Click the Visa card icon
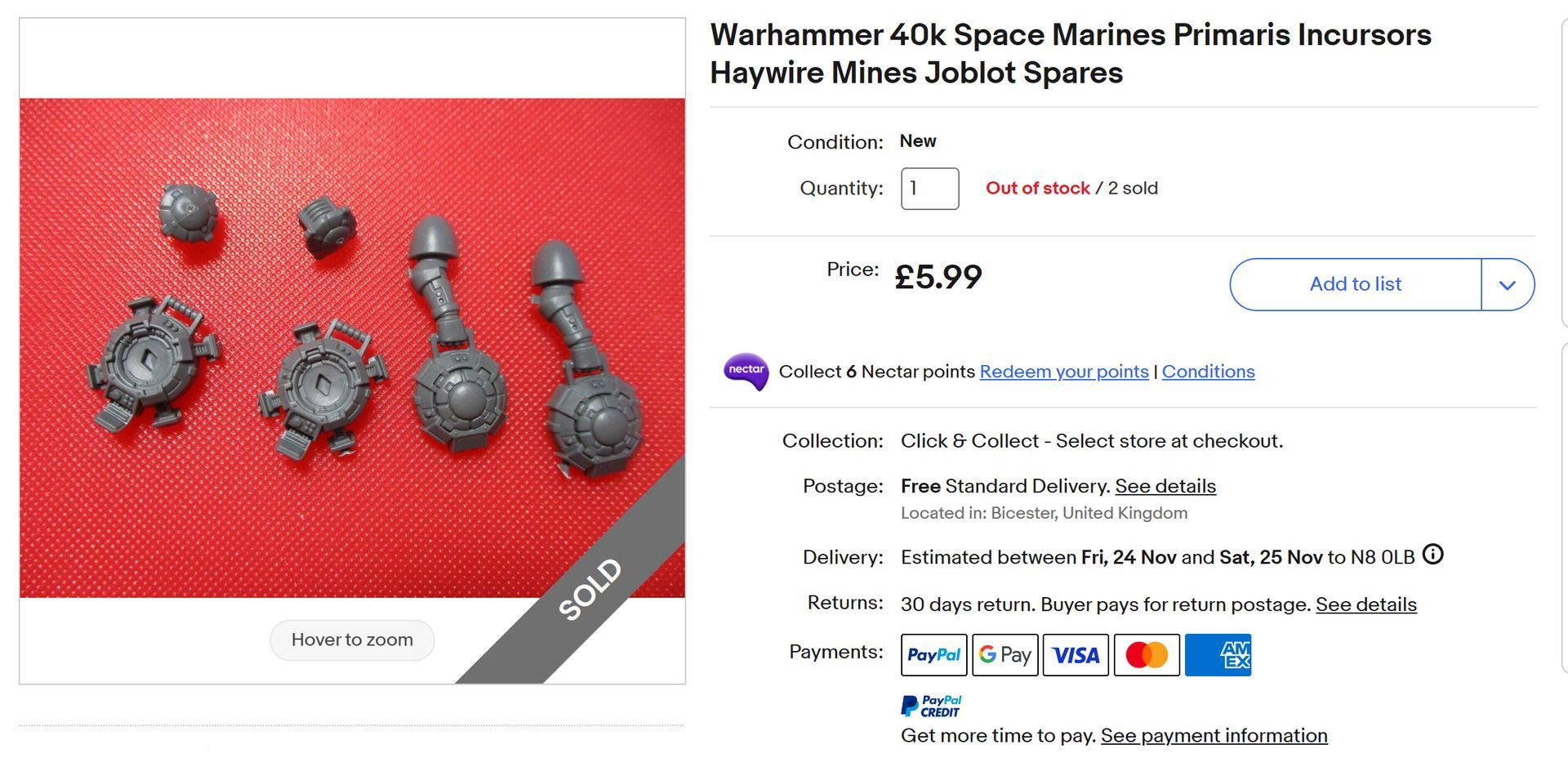The height and width of the screenshot is (758, 1568). pyautogui.click(x=1076, y=655)
